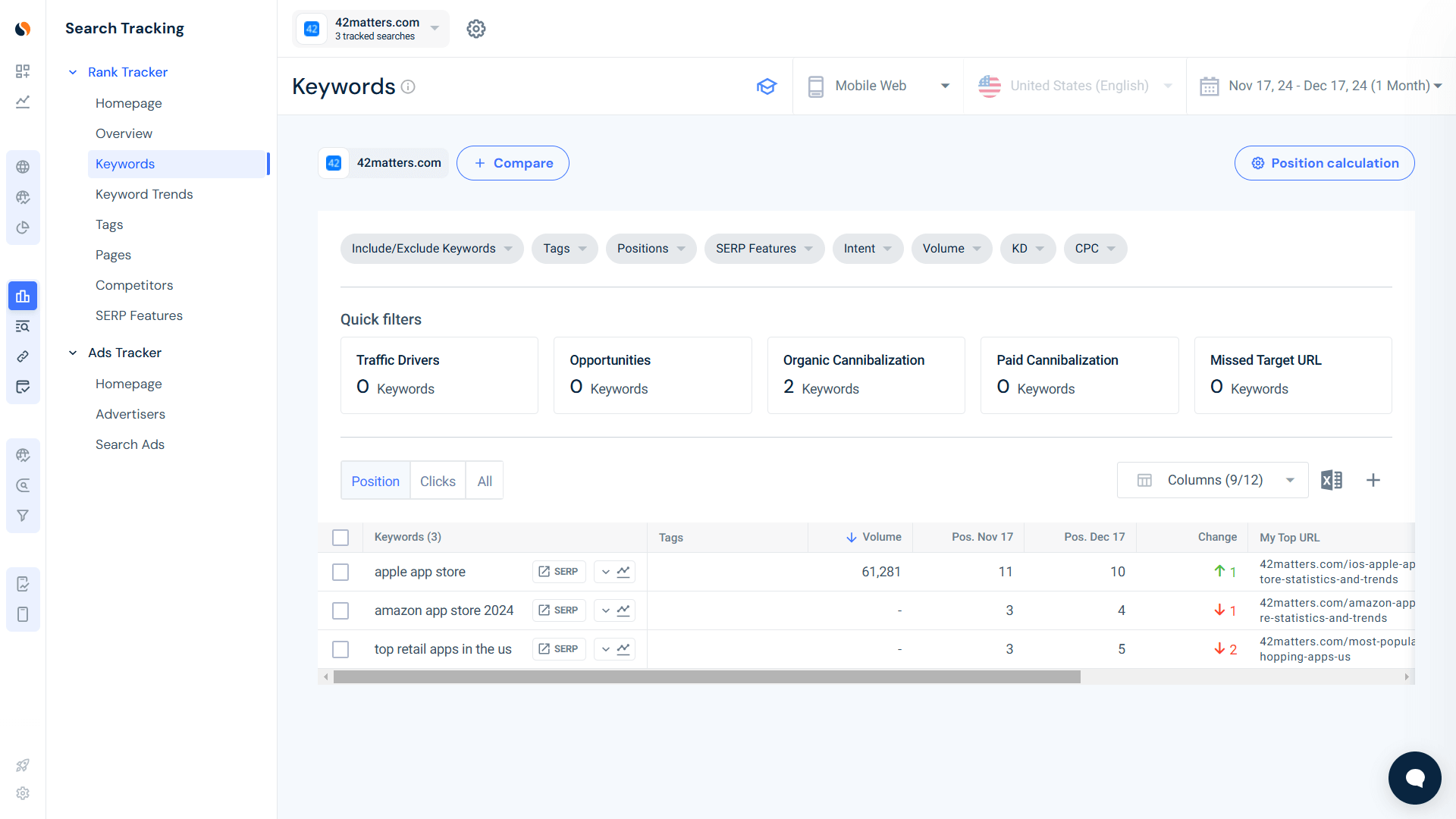
Task: Switch to the Clicks tab
Action: 438,480
